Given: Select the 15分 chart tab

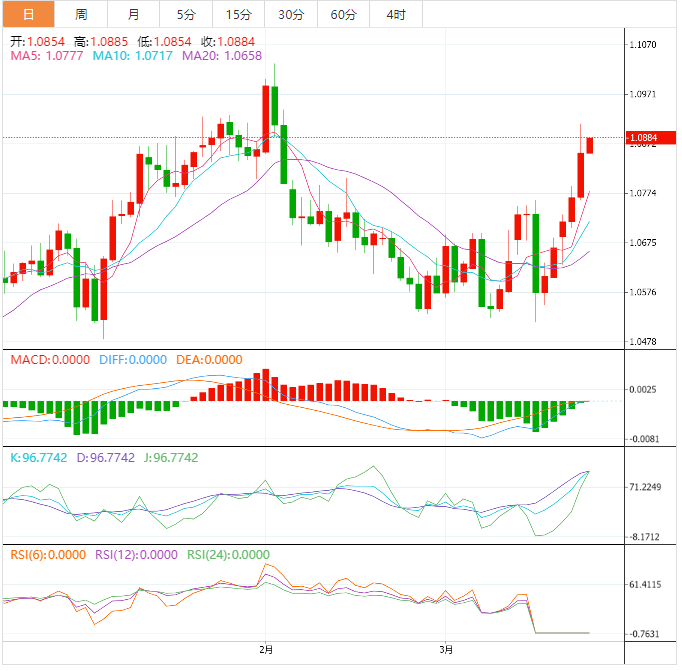Looking at the screenshot, I should click(x=239, y=15).
